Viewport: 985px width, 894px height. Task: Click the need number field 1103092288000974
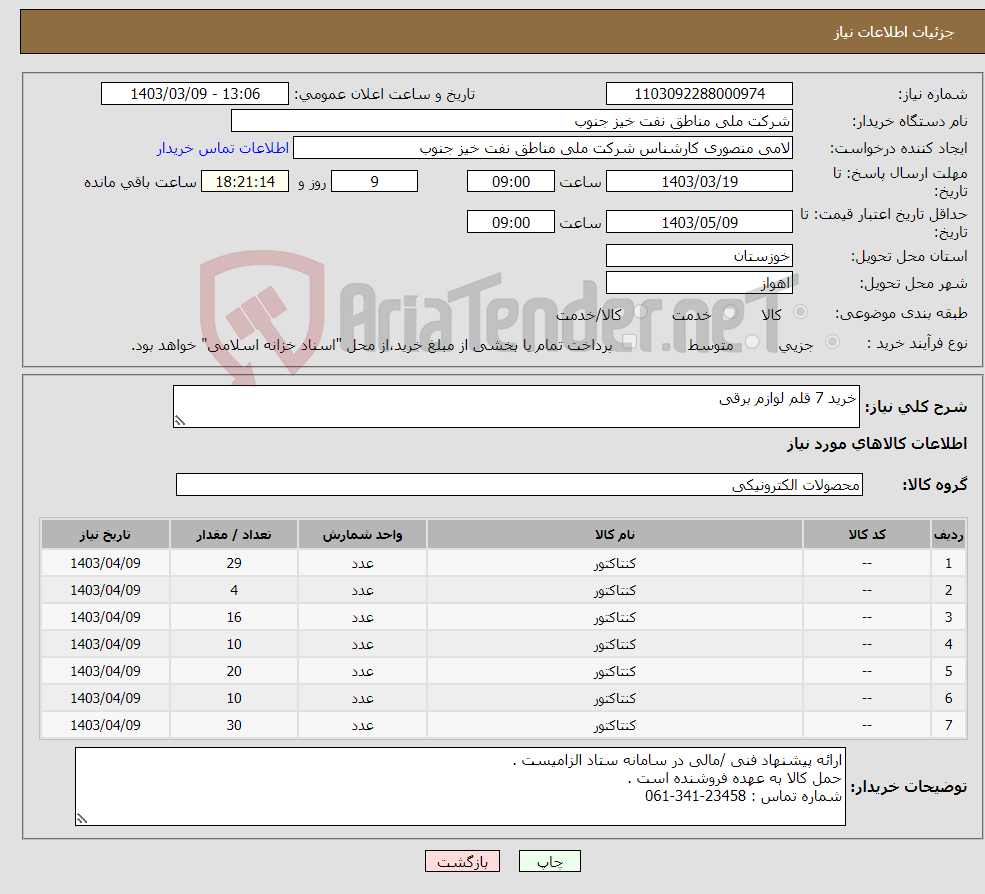pos(699,94)
